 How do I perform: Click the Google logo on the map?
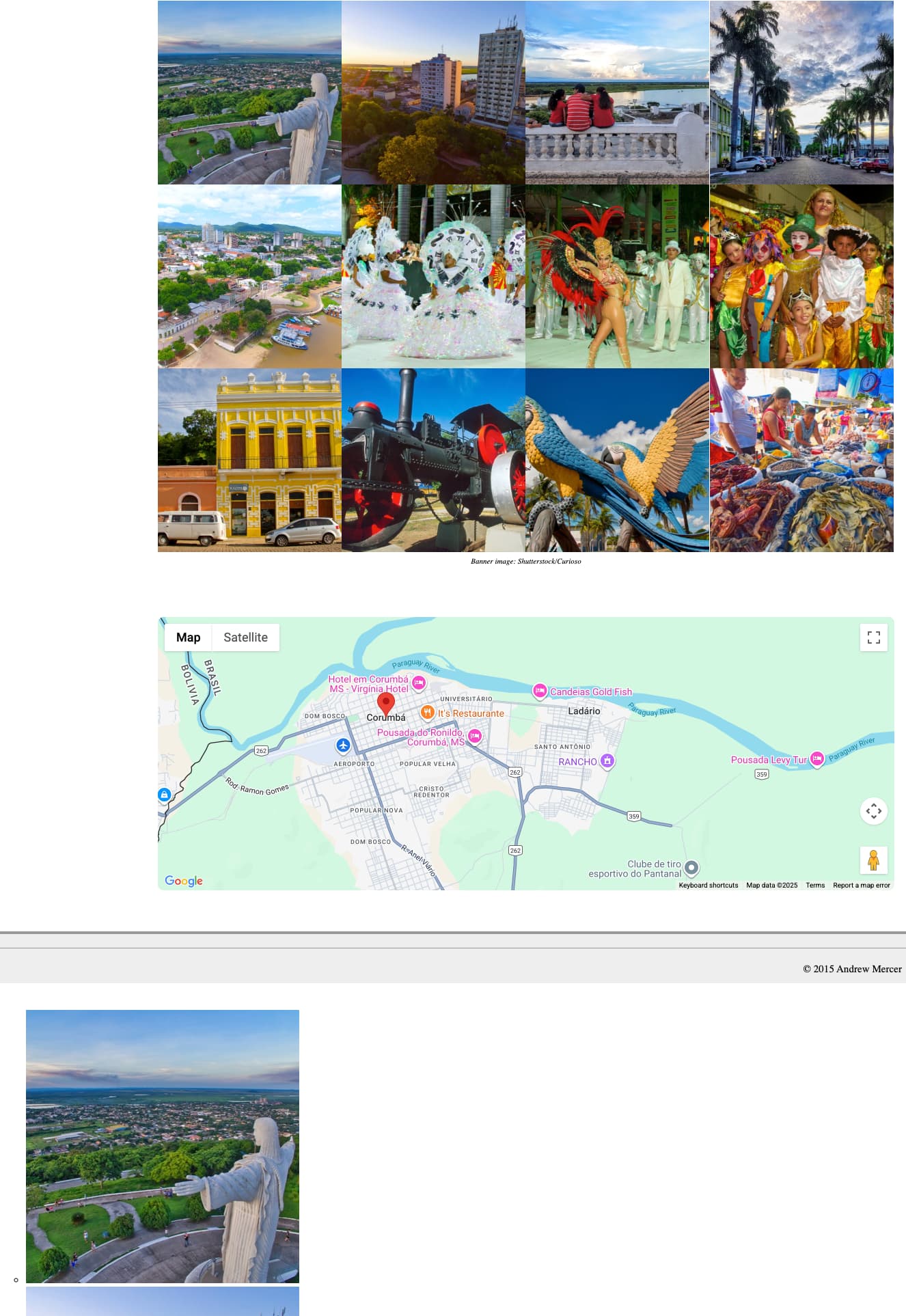184,881
